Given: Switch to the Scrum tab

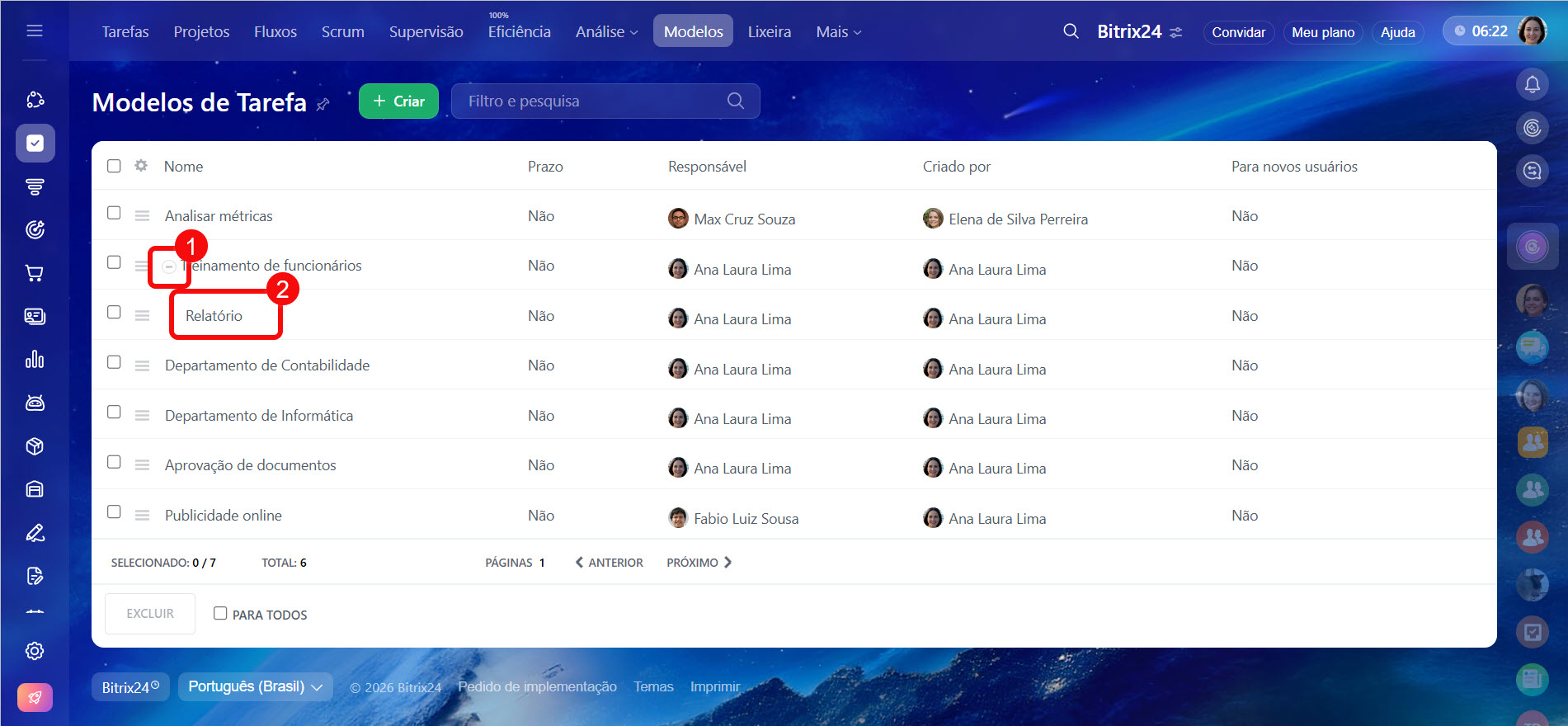Looking at the screenshot, I should [342, 31].
